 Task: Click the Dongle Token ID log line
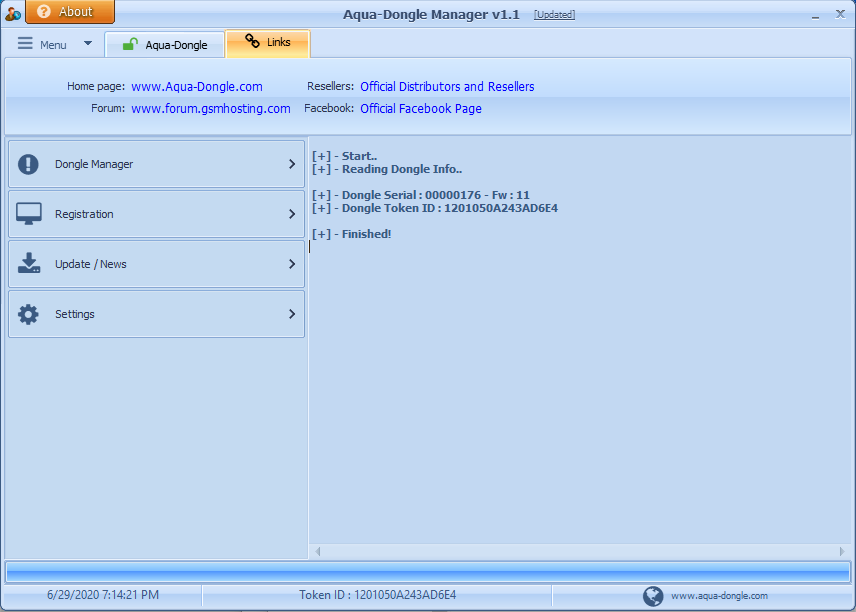pos(435,208)
